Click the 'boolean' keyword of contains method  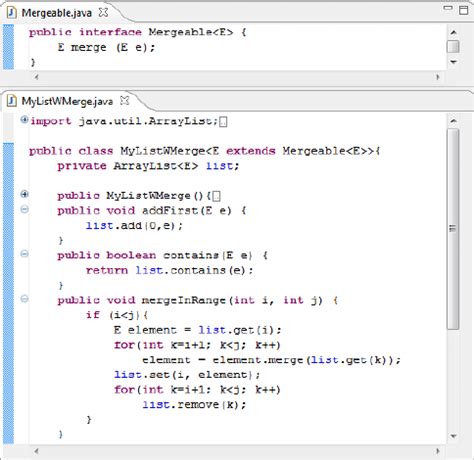[131, 255]
